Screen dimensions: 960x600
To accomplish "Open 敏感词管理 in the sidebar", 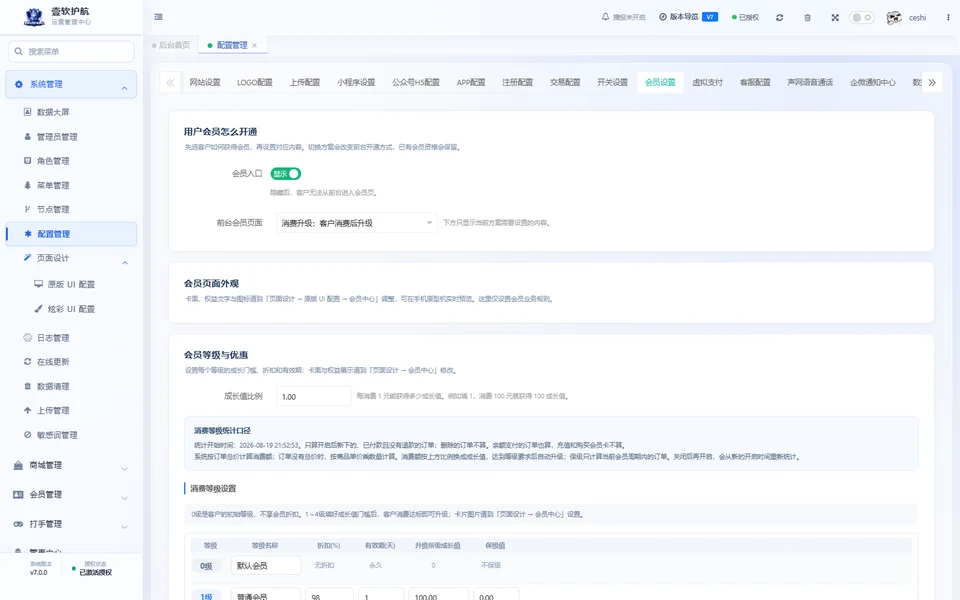I will coord(57,435).
